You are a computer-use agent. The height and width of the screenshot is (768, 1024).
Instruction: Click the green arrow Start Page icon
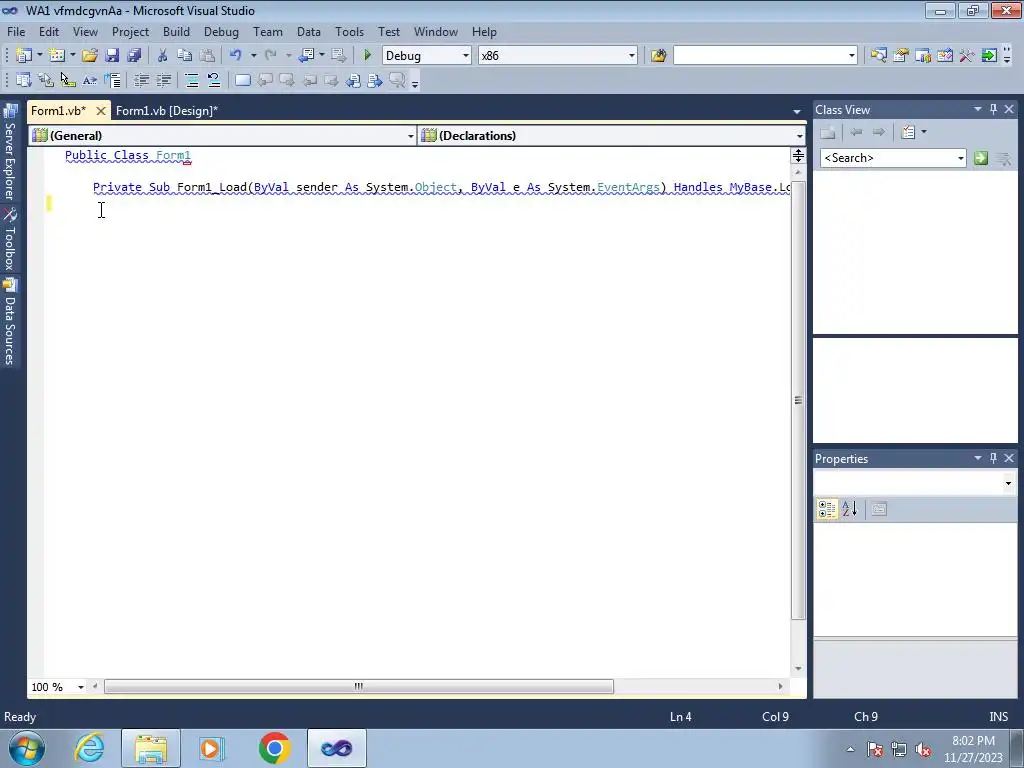(x=989, y=56)
